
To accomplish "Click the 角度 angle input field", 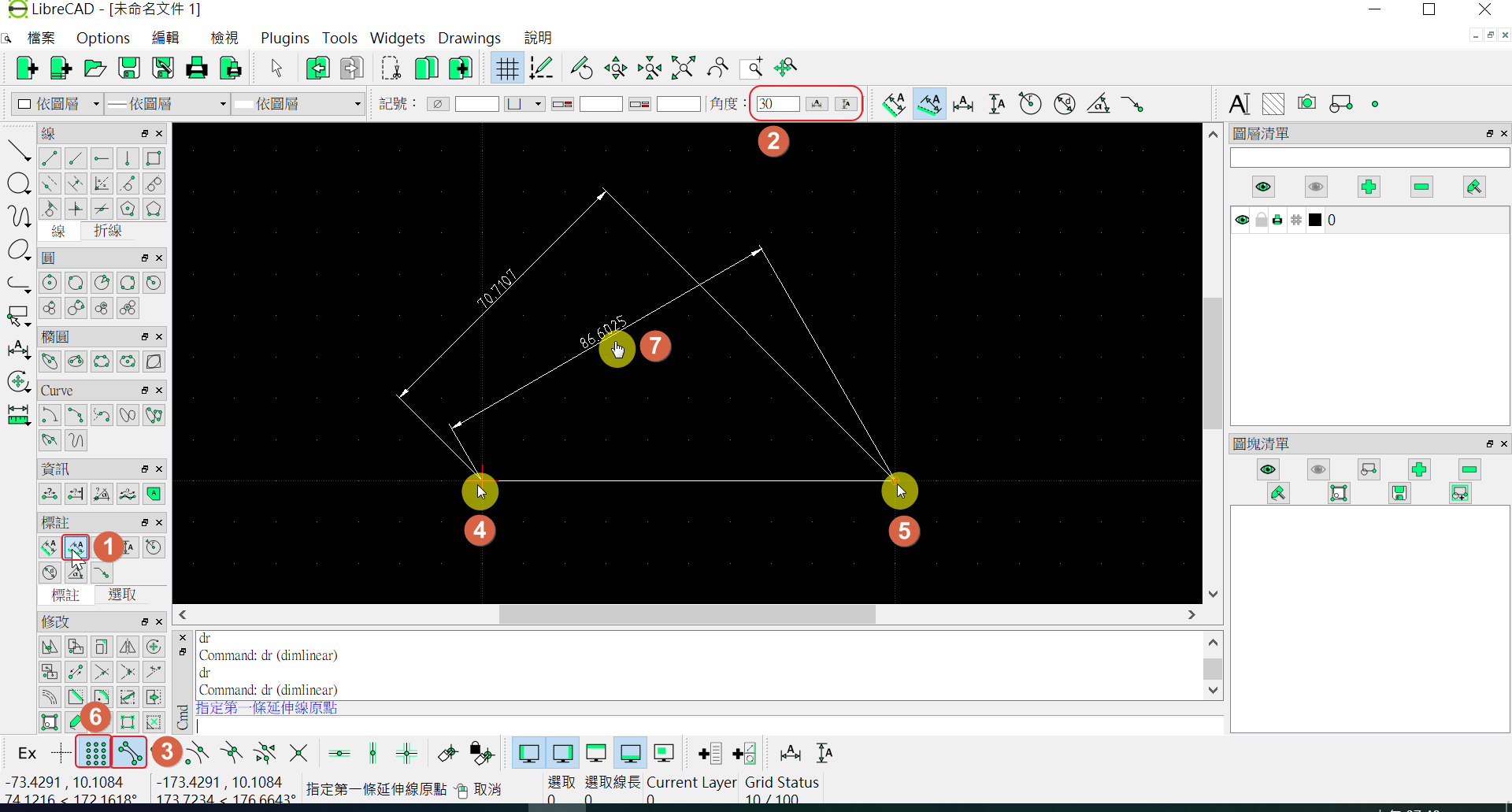I will coord(777,104).
